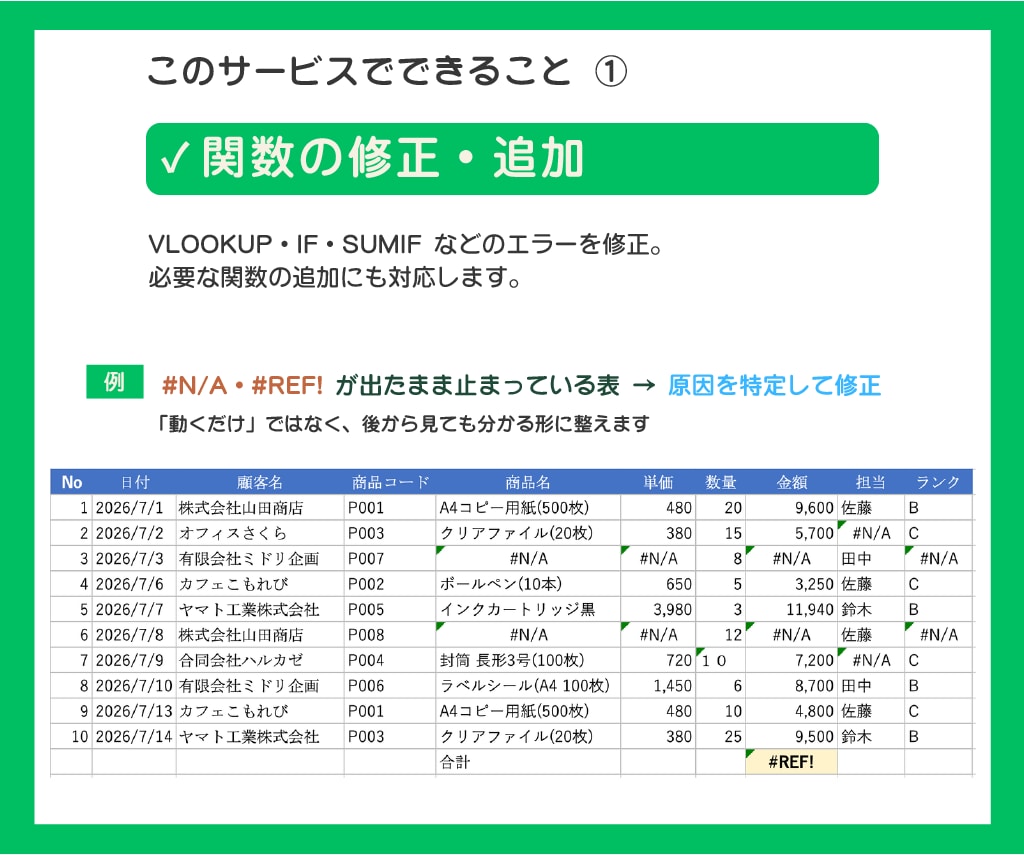The image size is (1024, 855).
Task: Click the #N/A ランク cell in P007 row
Action: coord(938,558)
